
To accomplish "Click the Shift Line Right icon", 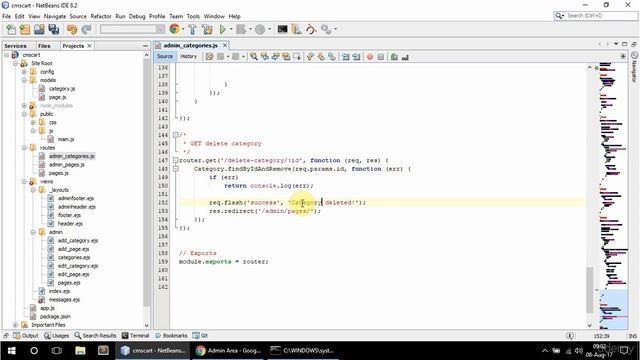I will pyautogui.click(x=356, y=57).
